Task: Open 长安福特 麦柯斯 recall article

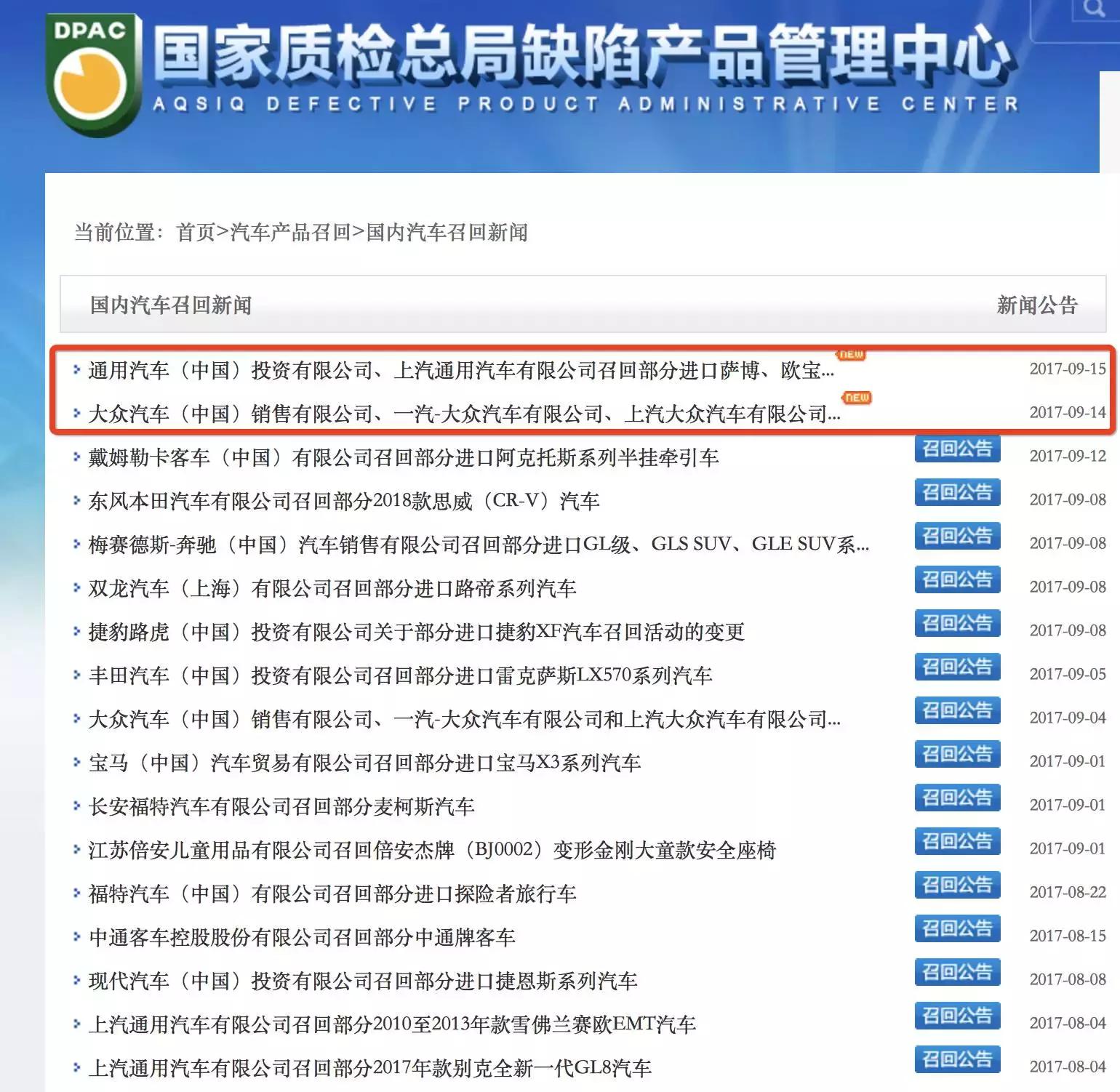Action: pos(281,807)
